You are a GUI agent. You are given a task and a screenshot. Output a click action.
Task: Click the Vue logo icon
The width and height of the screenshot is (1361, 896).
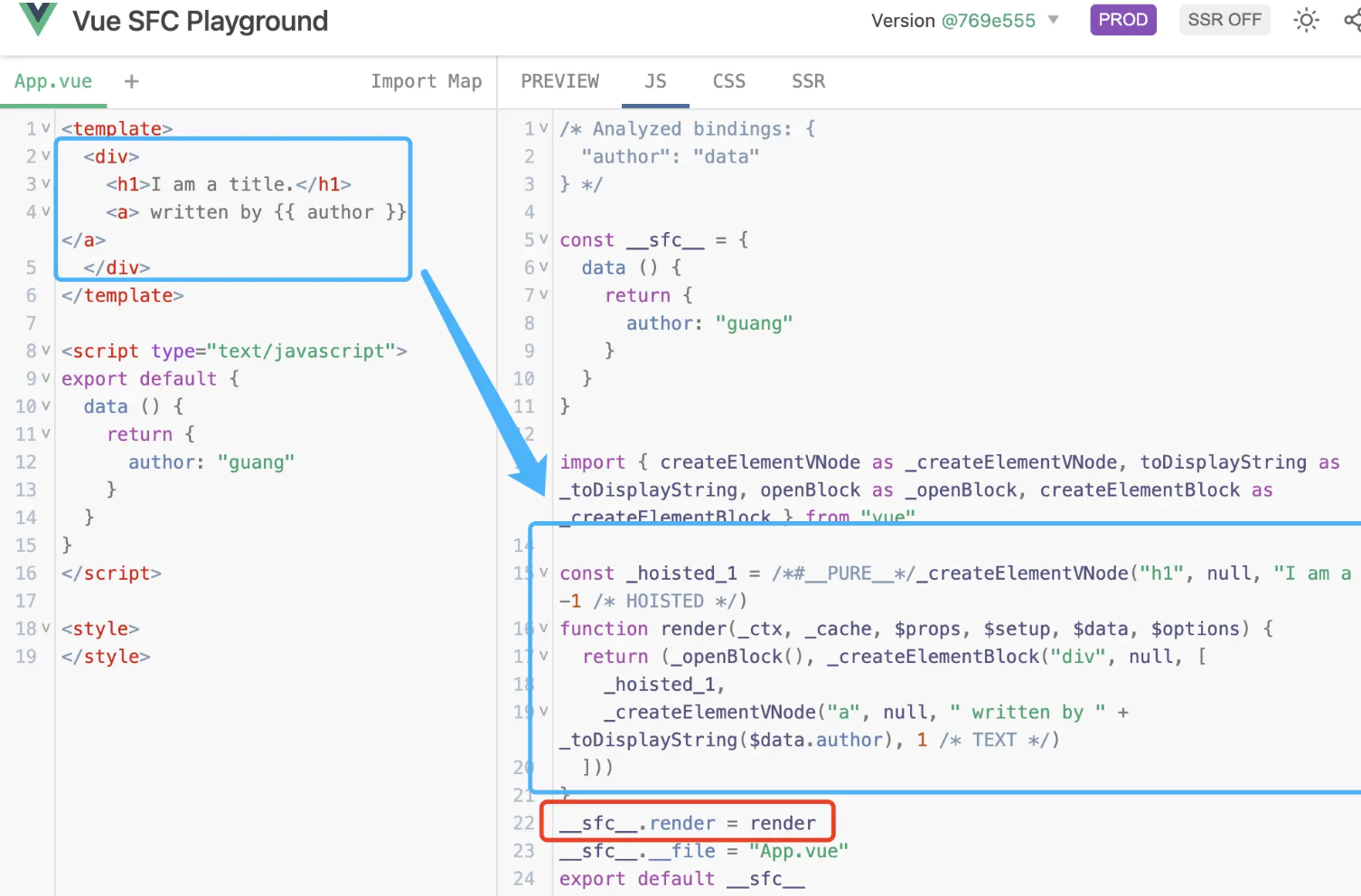[x=38, y=19]
